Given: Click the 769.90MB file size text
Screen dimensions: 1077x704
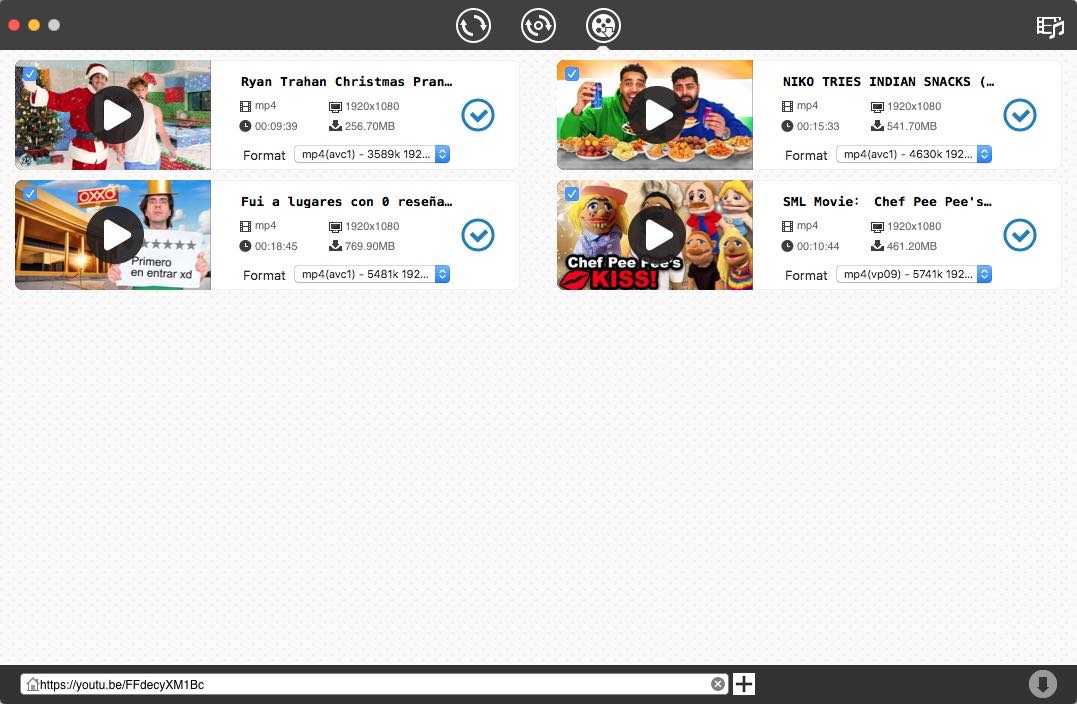Looking at the screenshot, I should click(370, 247).
